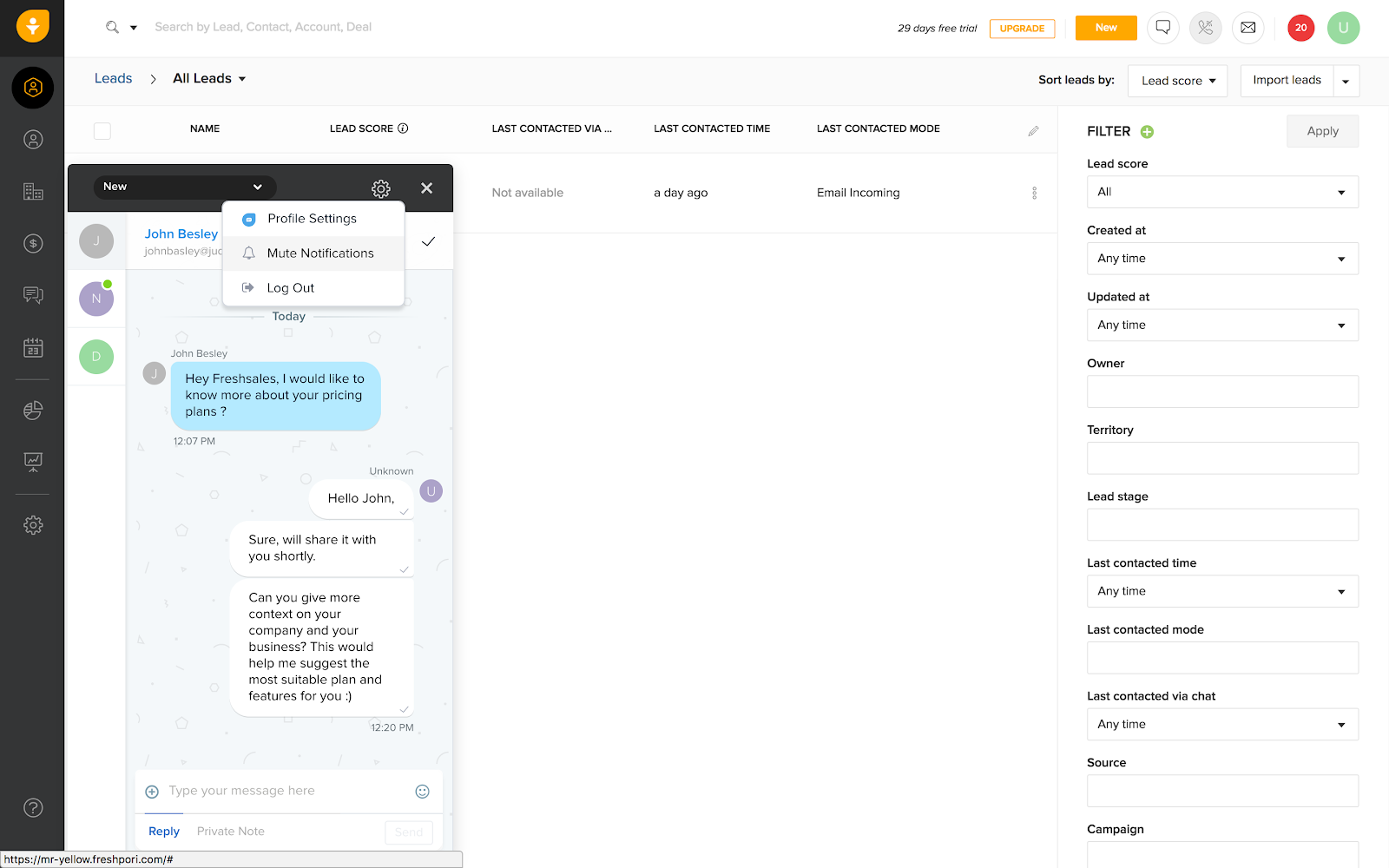Open the Contacts sidebar icon

click(x=33, y=140)
